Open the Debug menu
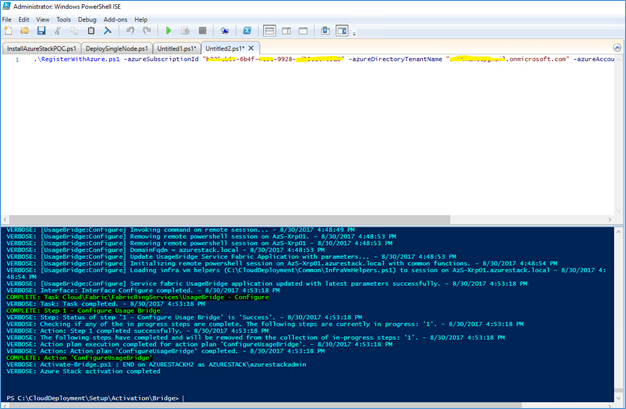The image size is (626, 409). [x=87, y=20]
